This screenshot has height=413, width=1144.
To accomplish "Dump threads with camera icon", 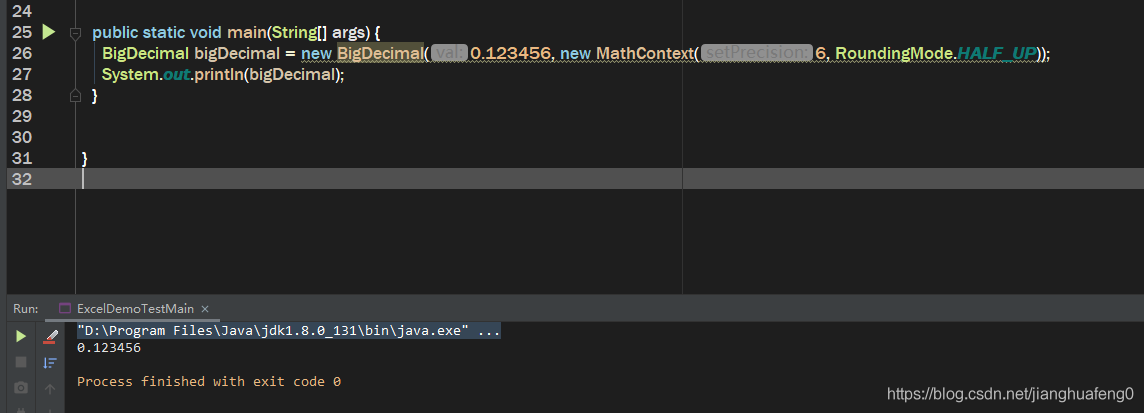I will [20, 388].
